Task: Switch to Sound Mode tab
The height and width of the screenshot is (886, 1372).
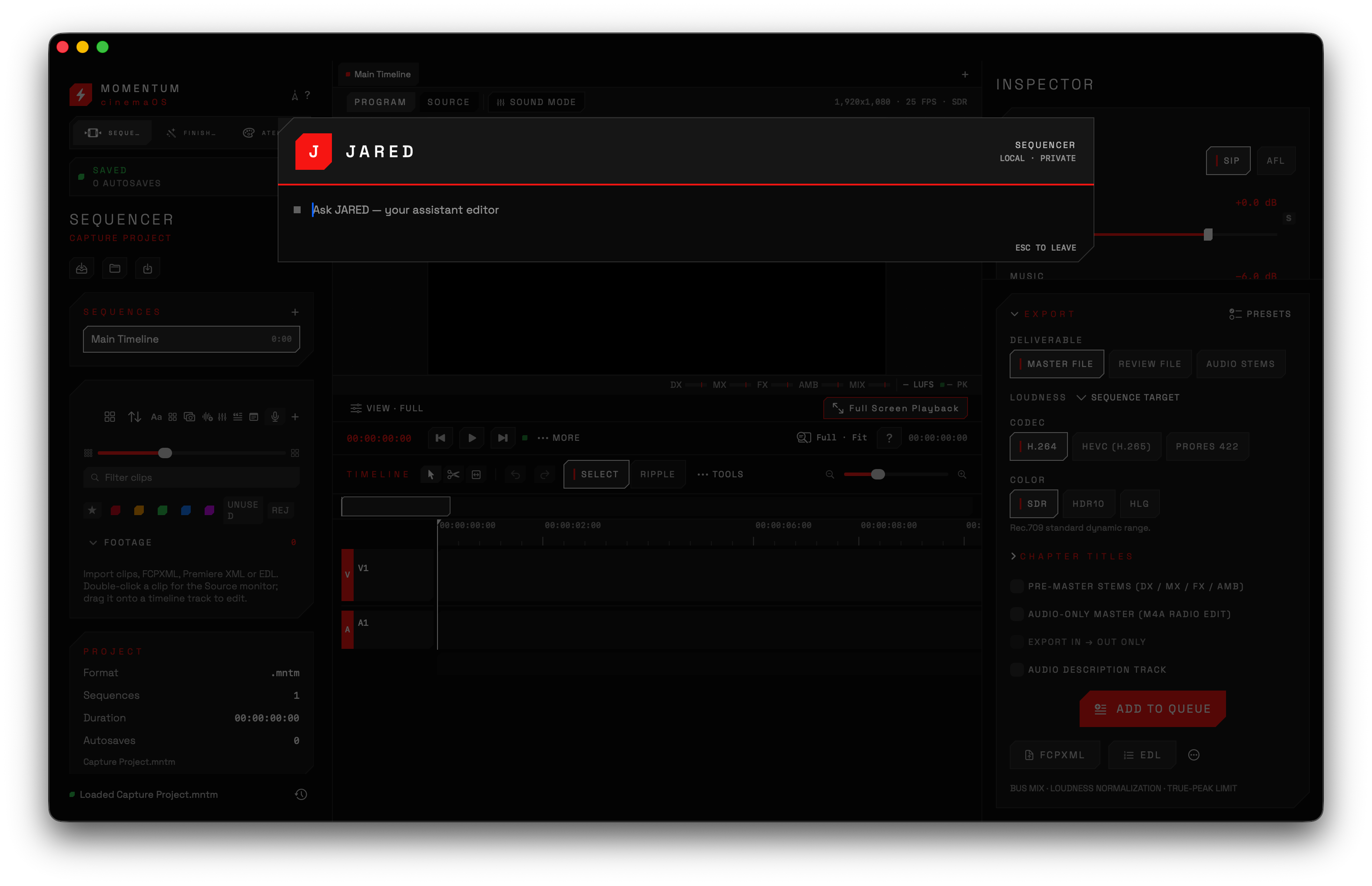Action: pyautogui.click(x=537, y=102)
